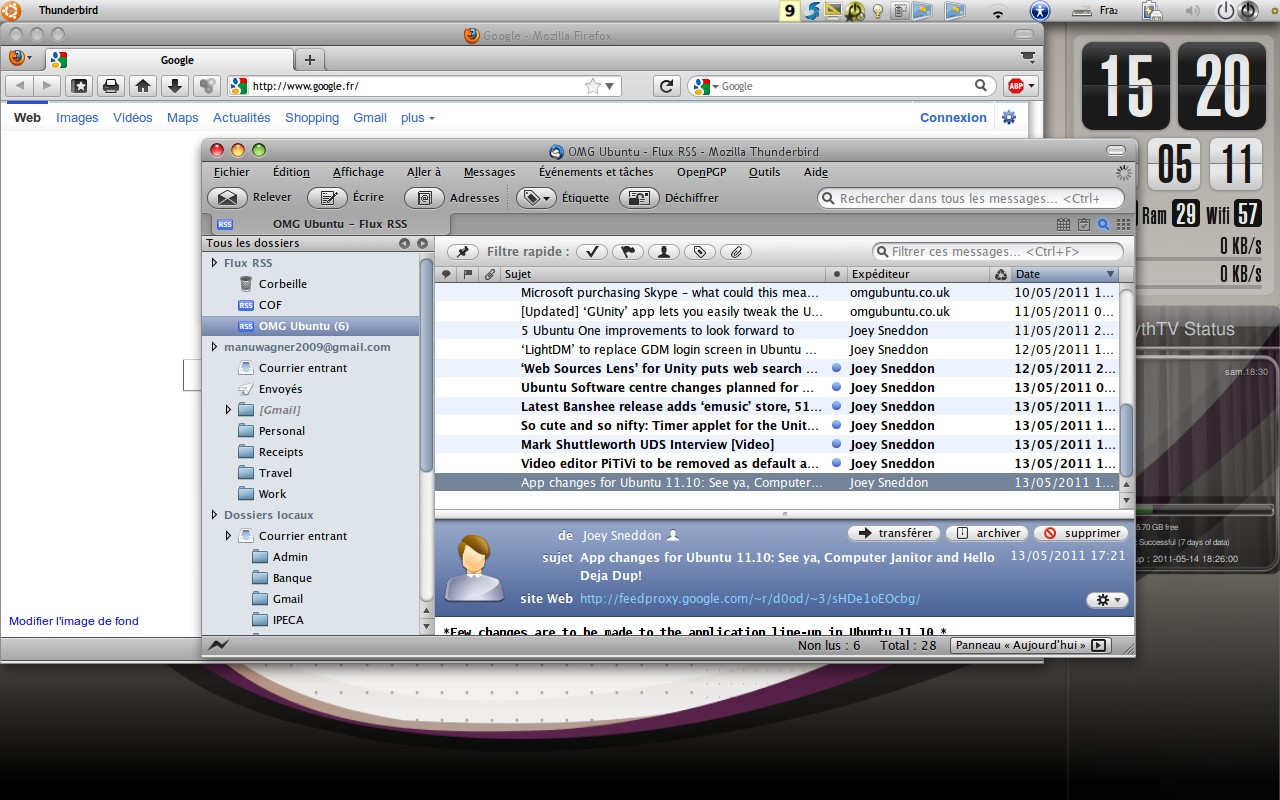
Task: Open the tasks tab icon in tab bar
Action: coord(1084,225)
